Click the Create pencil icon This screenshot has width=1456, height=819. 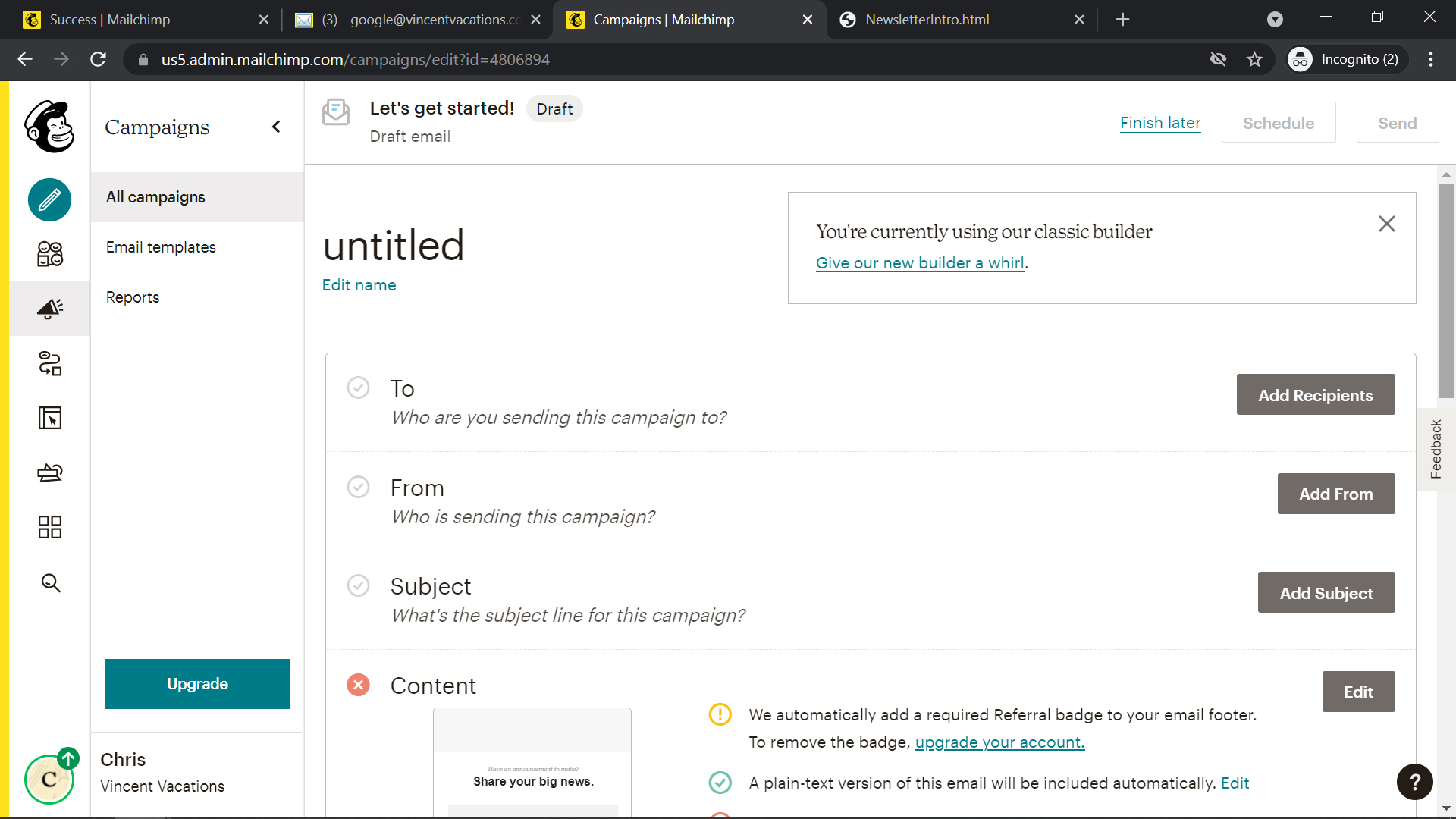tap(50, 200)
